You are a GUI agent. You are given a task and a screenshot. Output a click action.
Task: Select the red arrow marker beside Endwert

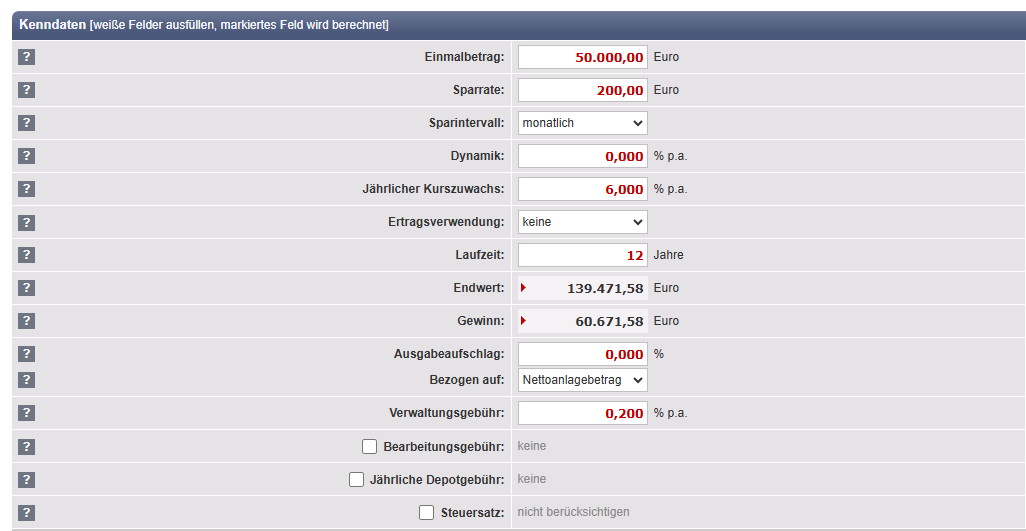point(523,288)
